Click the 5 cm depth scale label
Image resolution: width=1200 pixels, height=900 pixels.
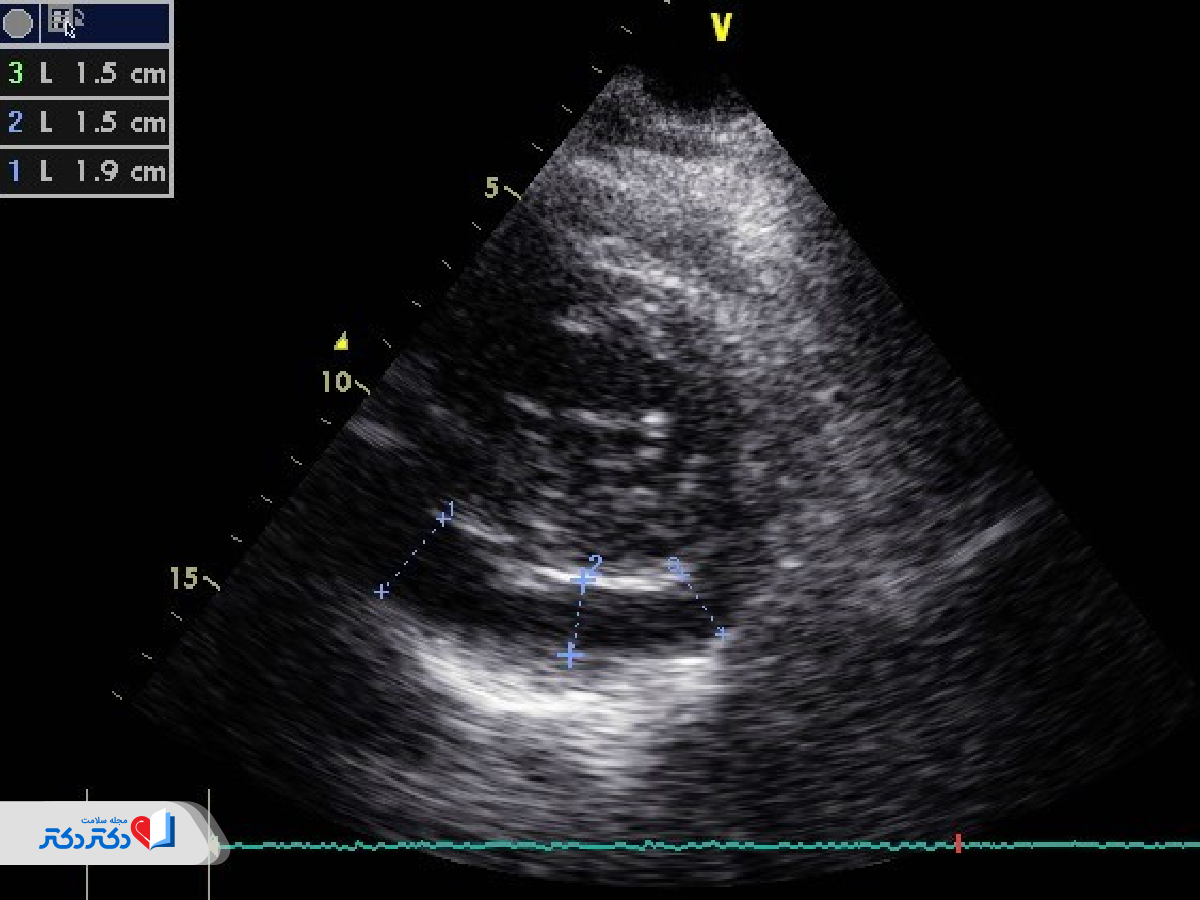coord(491,187)
